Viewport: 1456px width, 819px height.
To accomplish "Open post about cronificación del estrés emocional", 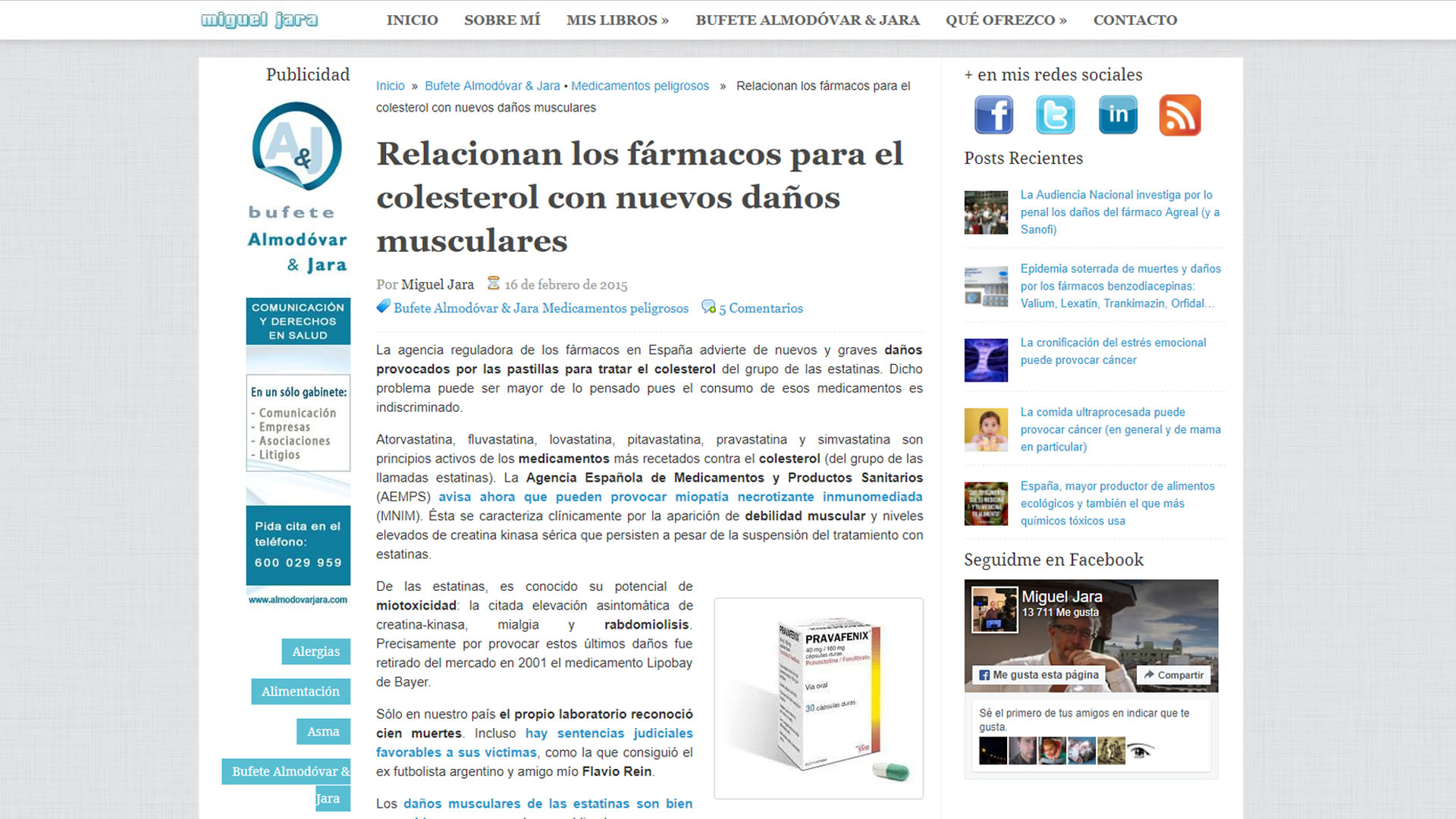I will (1113, 351).
